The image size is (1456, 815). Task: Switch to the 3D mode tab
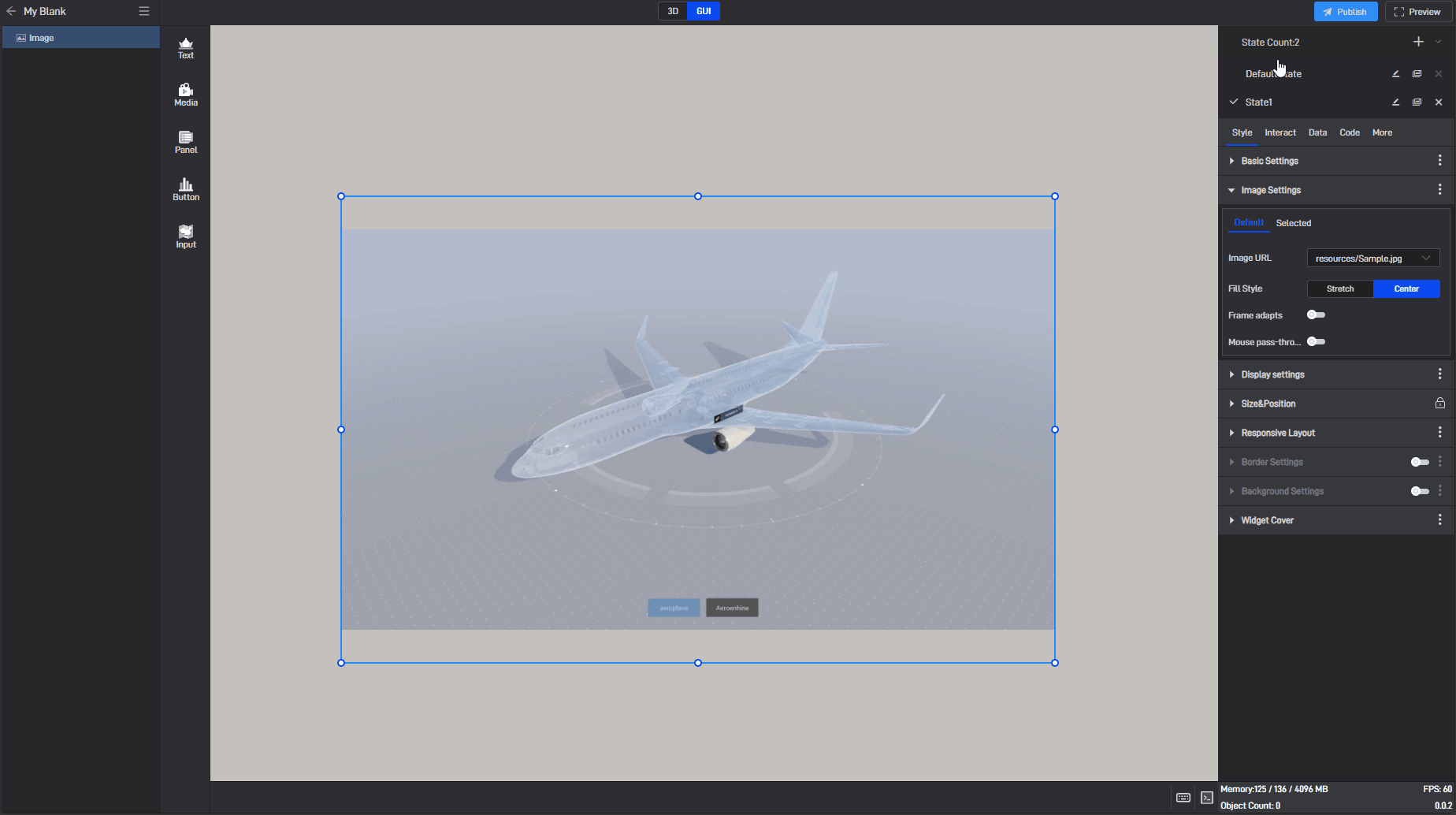pyautogui.click(x=673, y=11)
